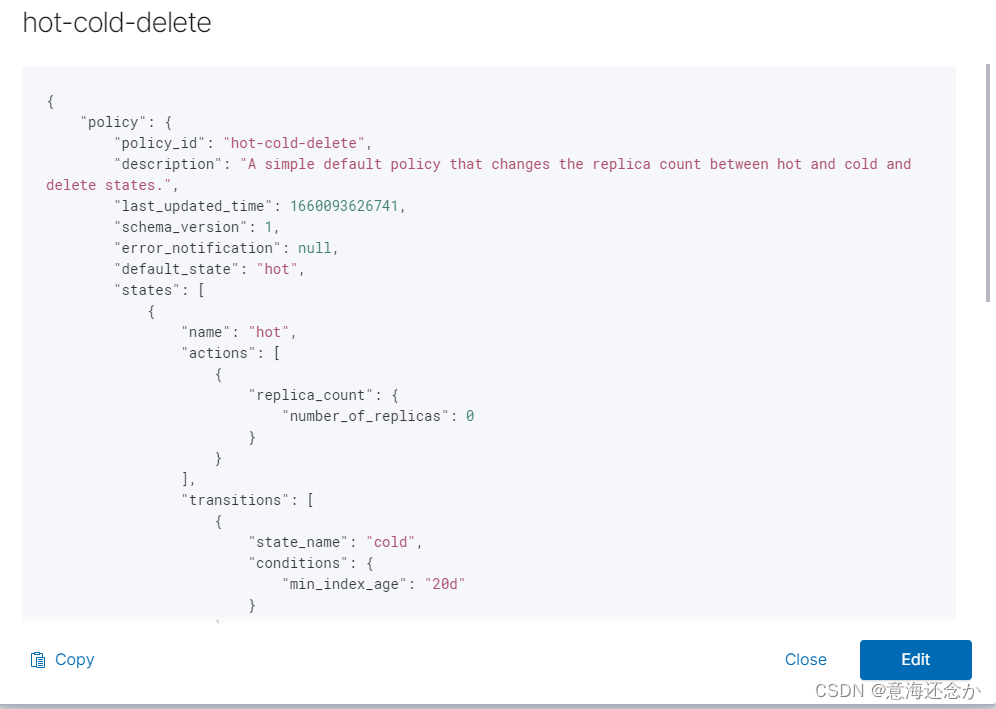Click the "hot-cold-delete" policy_id value
The image size is (996, 709).
[295, 143]
